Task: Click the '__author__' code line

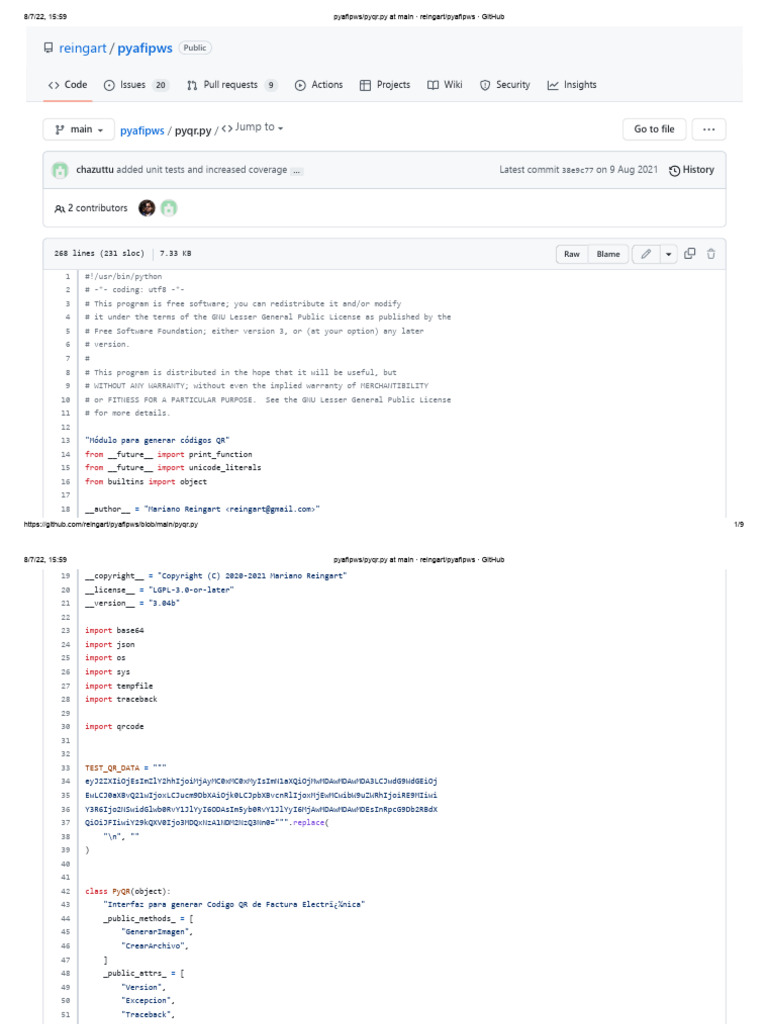Action: [x=202, y=509]
